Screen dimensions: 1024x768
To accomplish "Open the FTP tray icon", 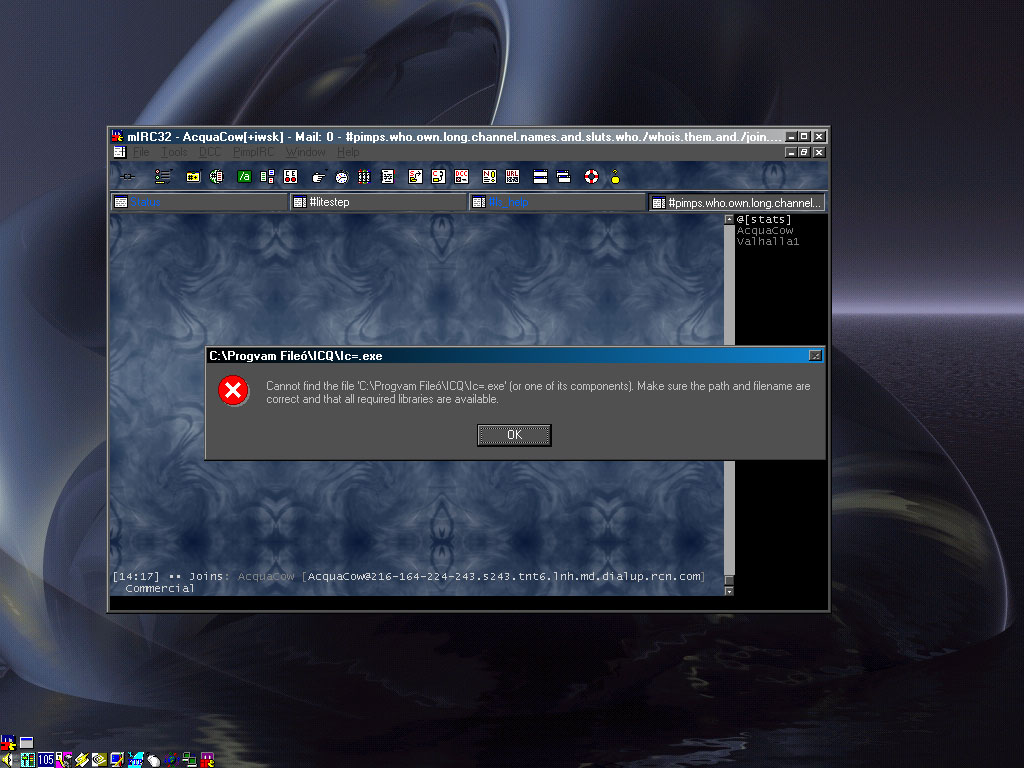I will coord(135,760).
